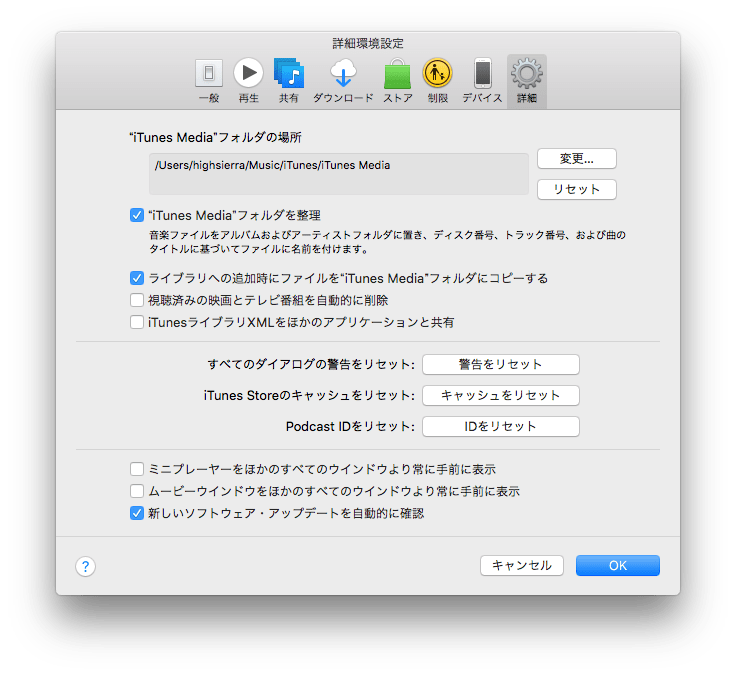Enable 視聴済みの映画とテレビ番組を自動的に削除
Screen dimensions: 736x675
pyautogui.click(x=137, y=300)
